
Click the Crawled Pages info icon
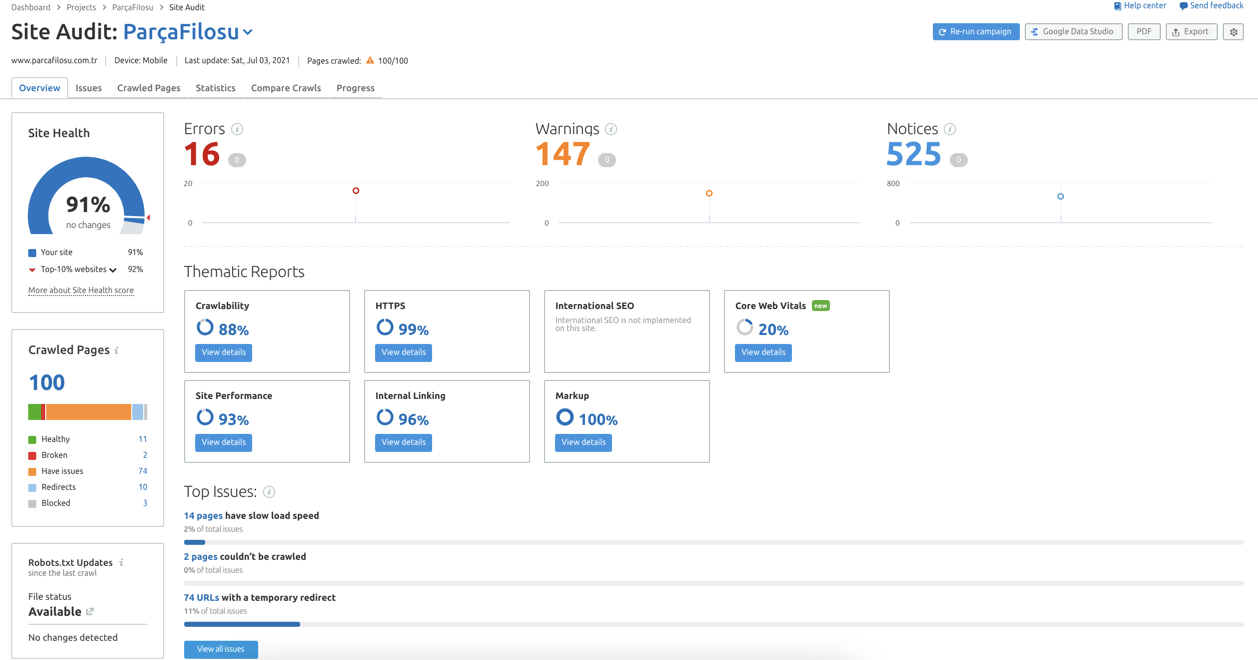117,351
